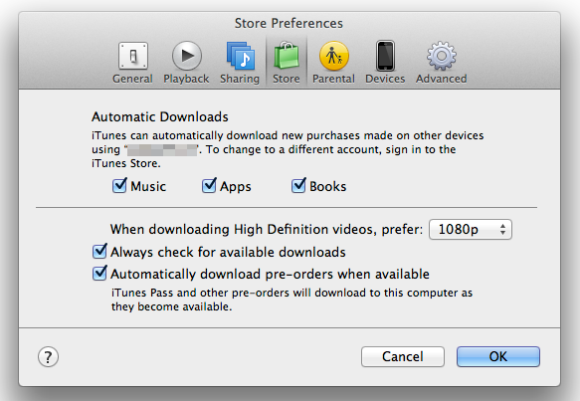Confirm settings with the OK button
580x401 pixels.
498,357
